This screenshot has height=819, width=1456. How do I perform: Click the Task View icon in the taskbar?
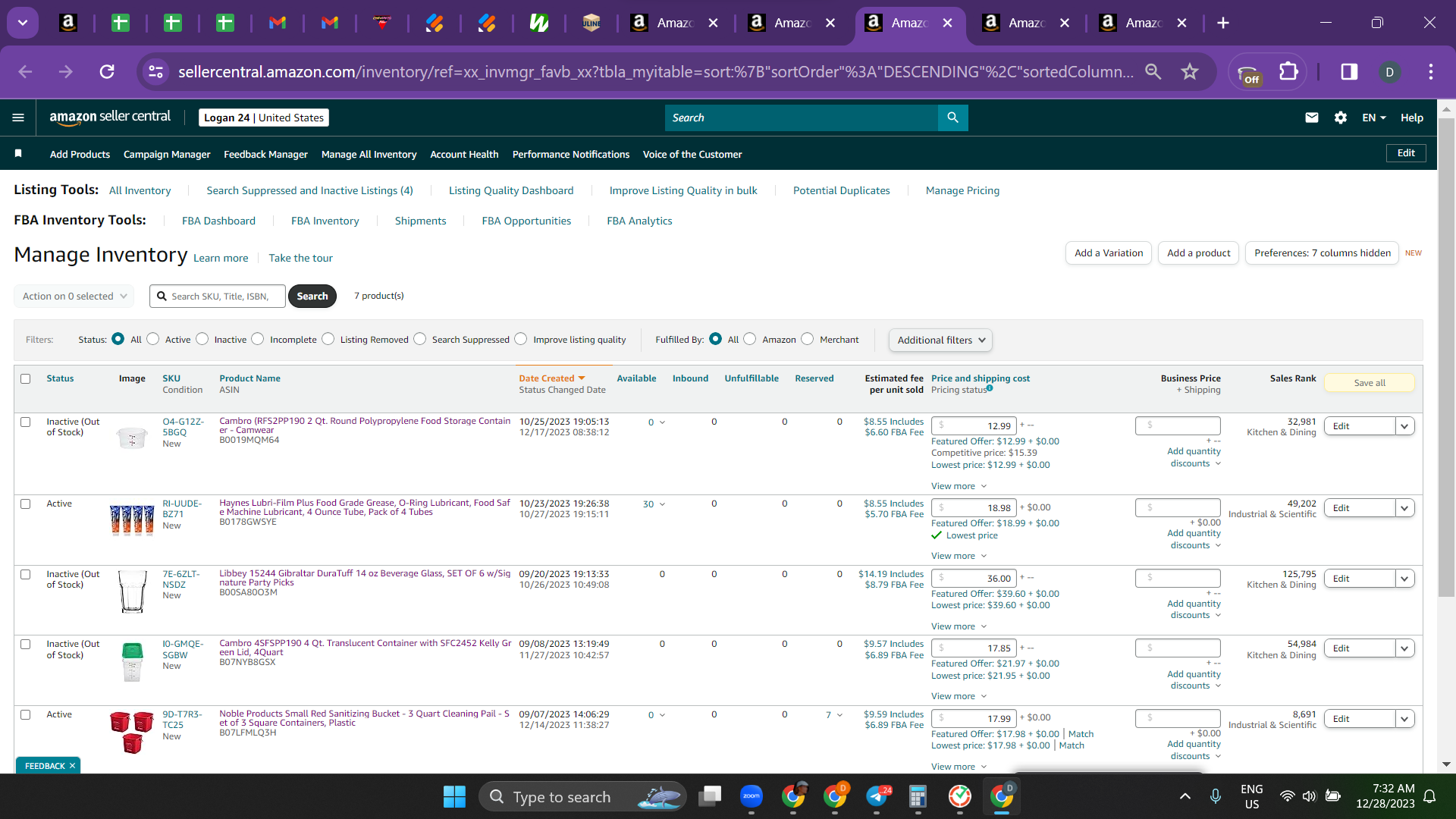(x=711, y=796)
